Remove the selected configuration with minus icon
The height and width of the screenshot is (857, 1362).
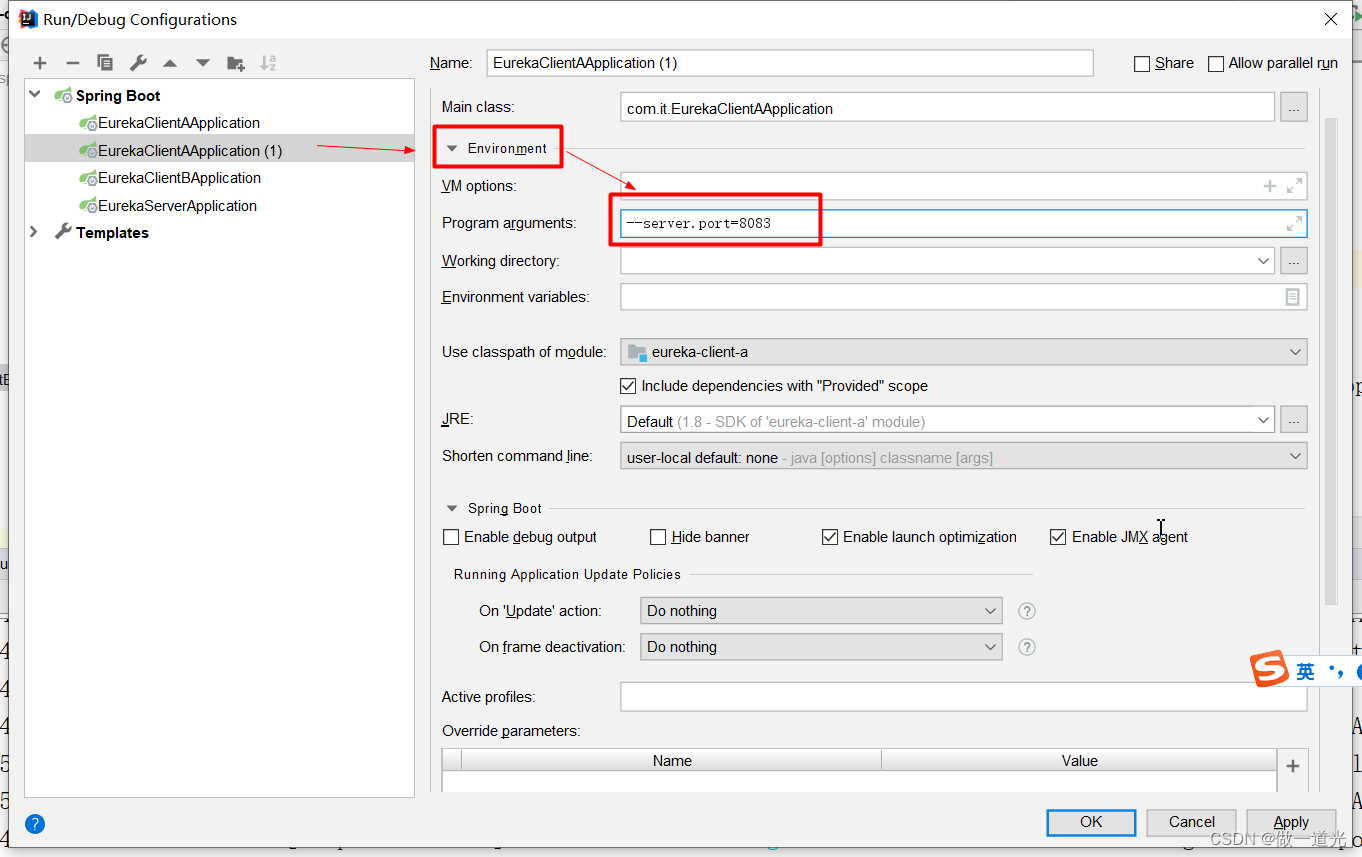[x=72, y=63]
